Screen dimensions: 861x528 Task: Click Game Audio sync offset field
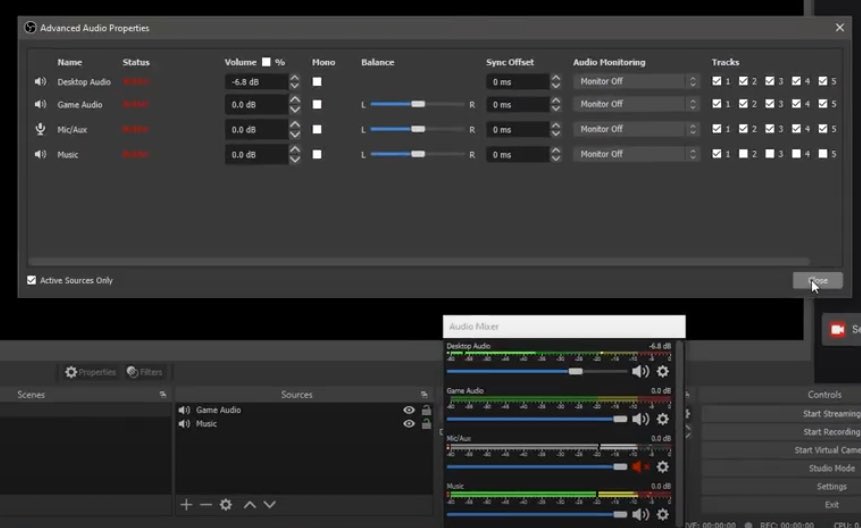(x=517, y=104)
